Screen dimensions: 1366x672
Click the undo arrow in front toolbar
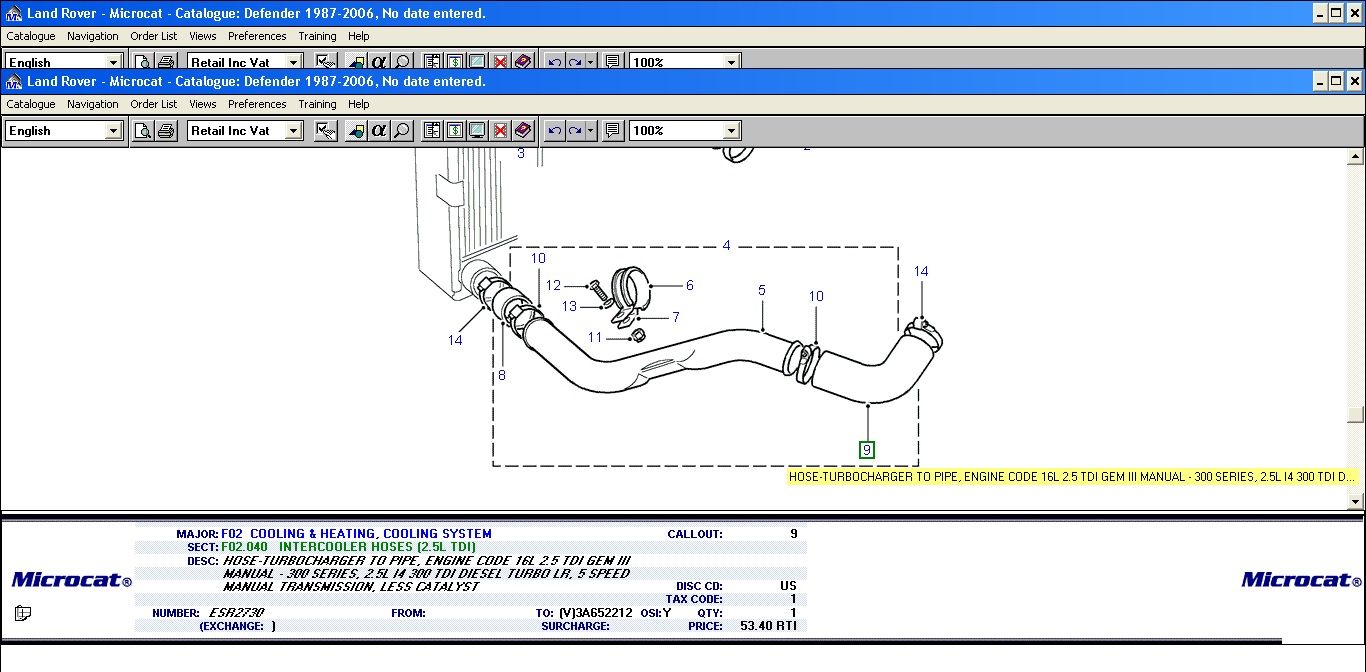tap(555, 131)
